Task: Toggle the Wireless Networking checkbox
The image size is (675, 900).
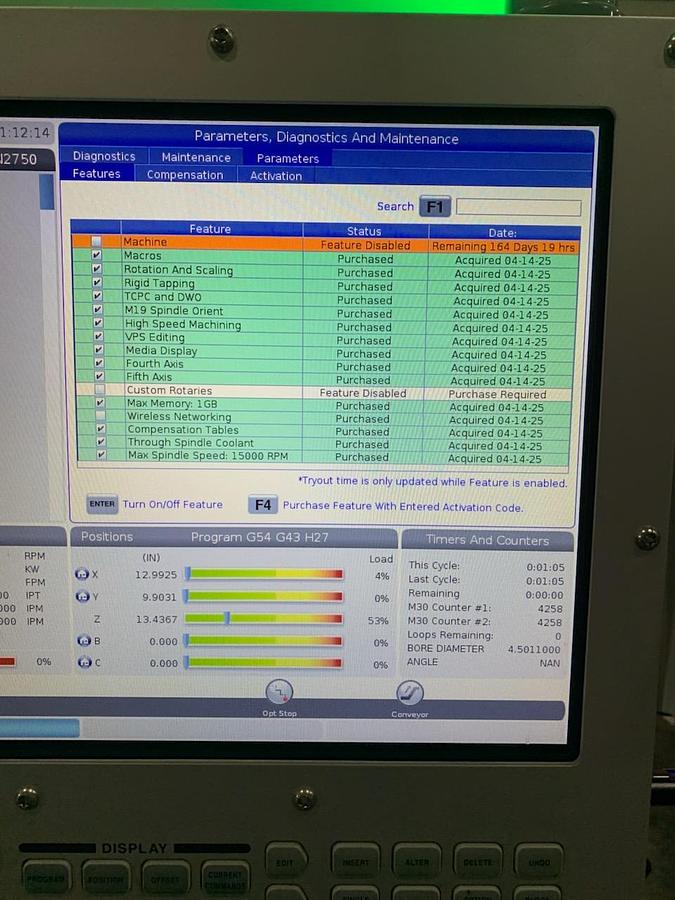Action: (x=100, y=416)
